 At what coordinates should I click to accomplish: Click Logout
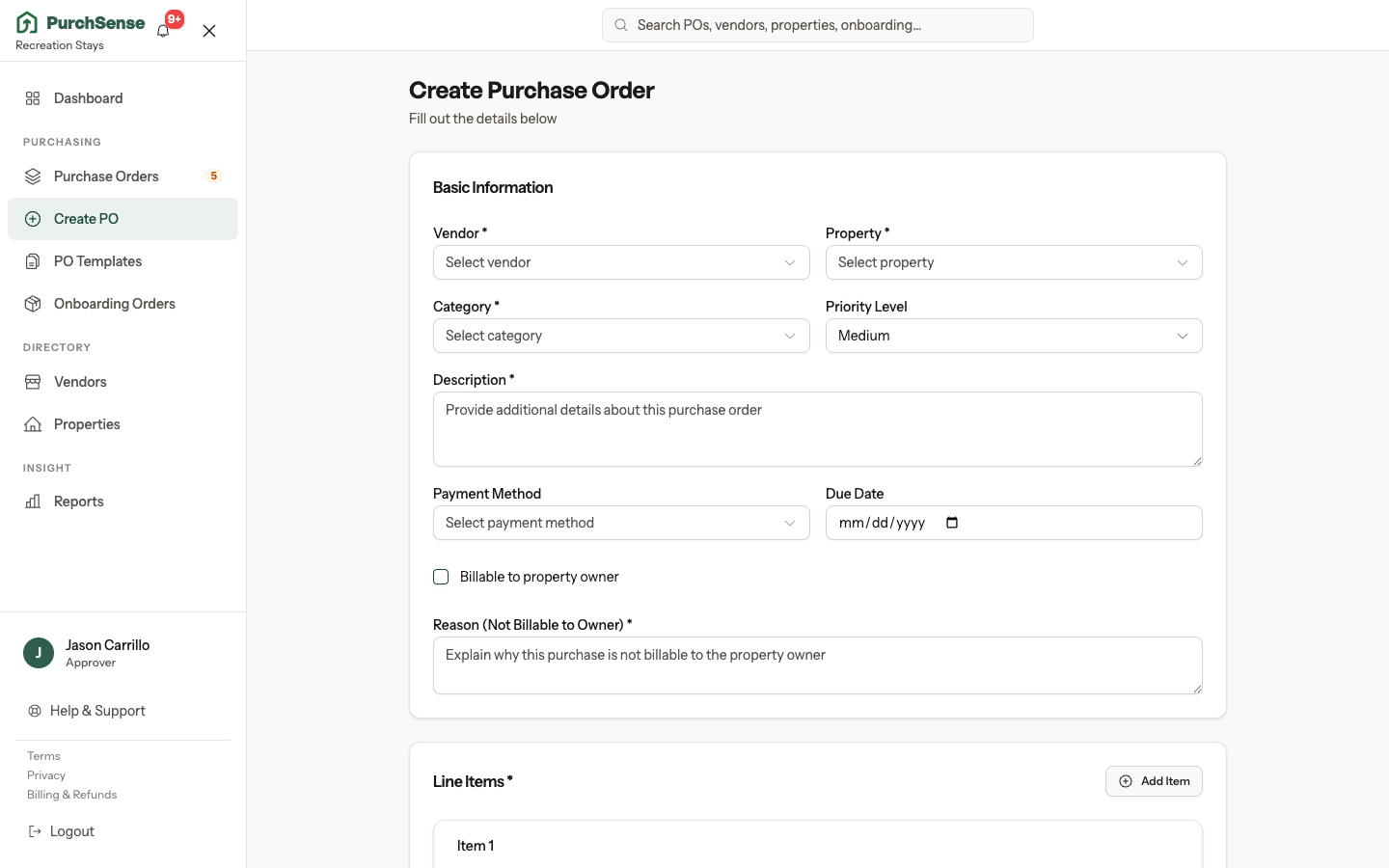click(x=72, y=831)
